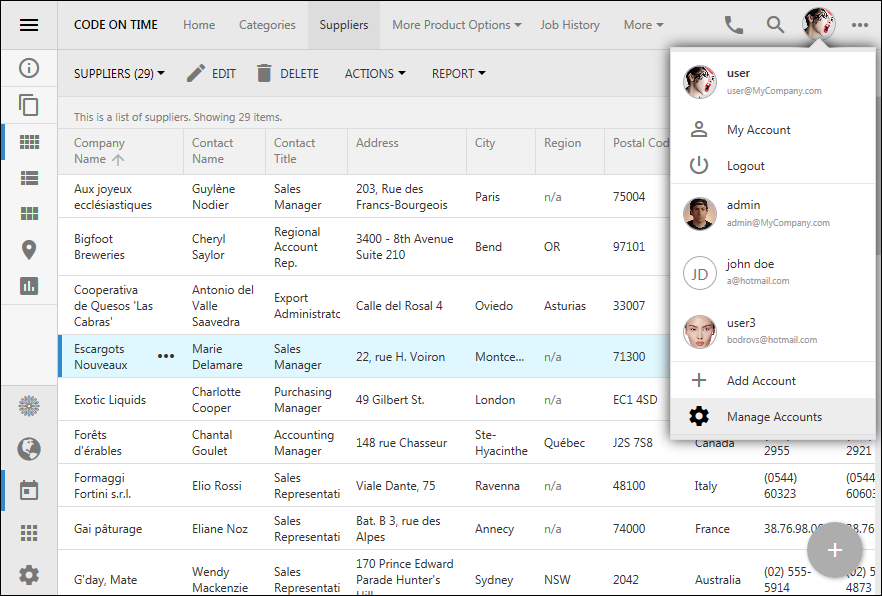
Task: Click the calendar sidebar icon
Action: 29,490
